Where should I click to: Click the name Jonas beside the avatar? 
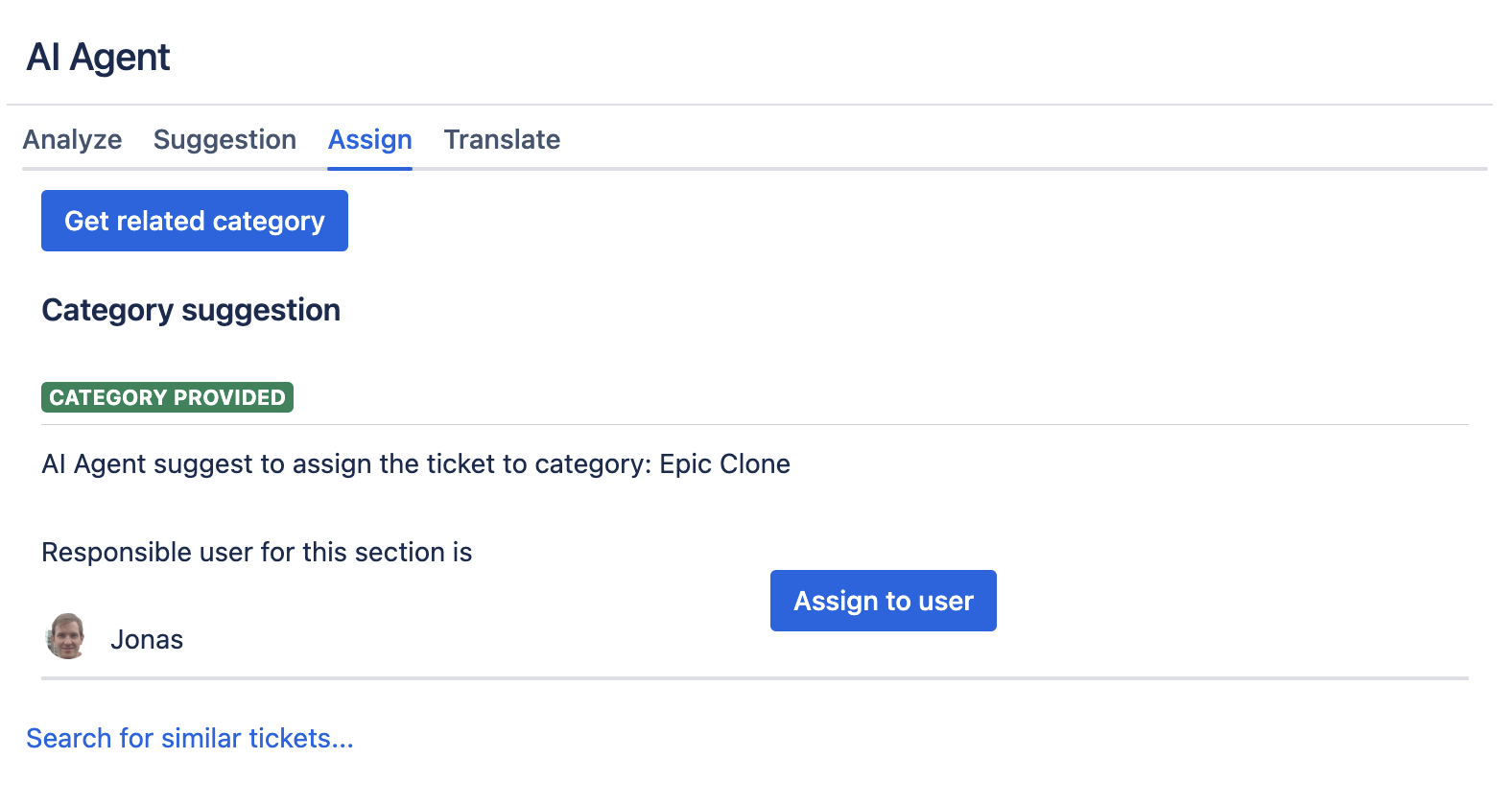point(147,640)
